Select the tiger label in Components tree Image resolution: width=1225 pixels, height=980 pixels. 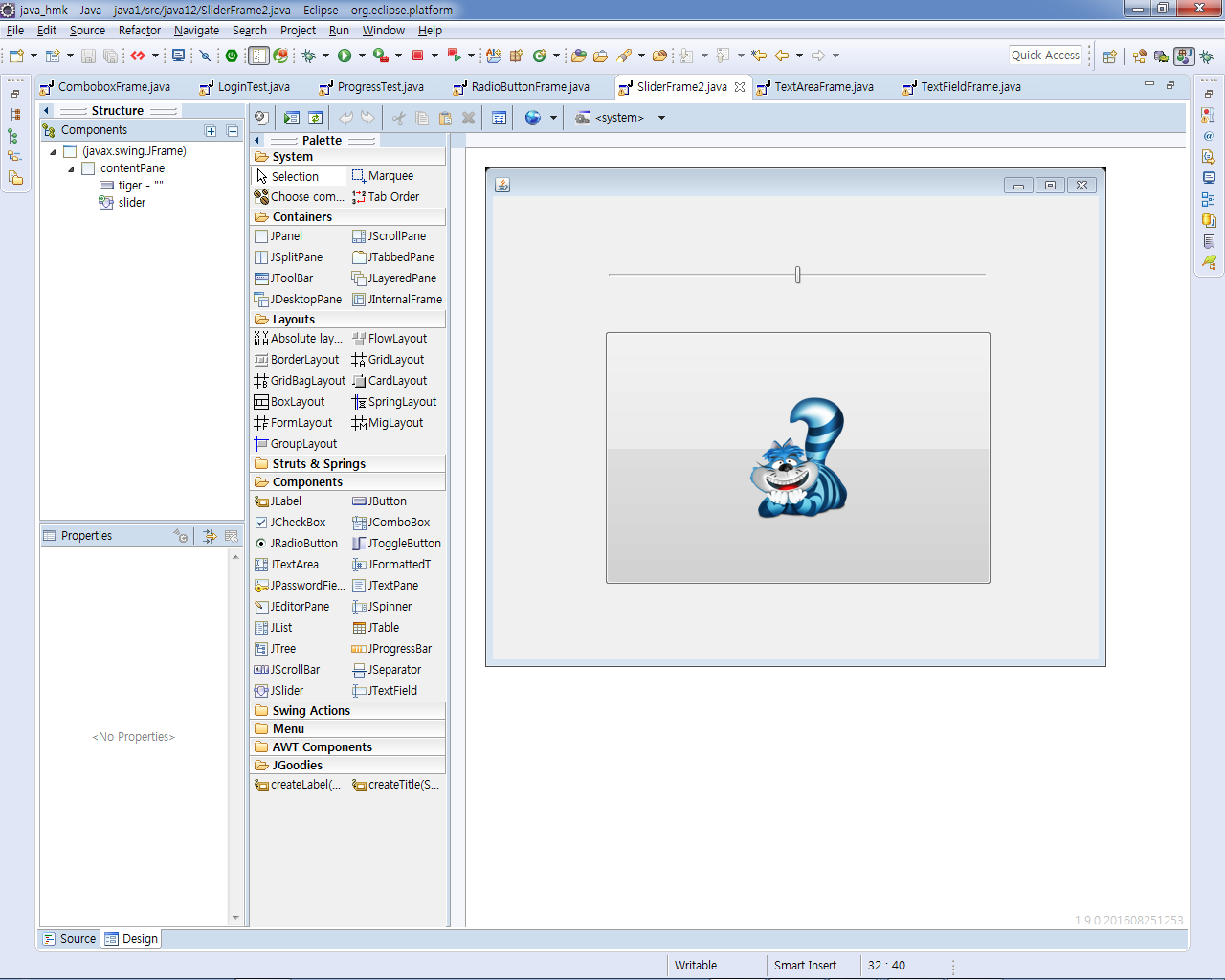[132, 186]
